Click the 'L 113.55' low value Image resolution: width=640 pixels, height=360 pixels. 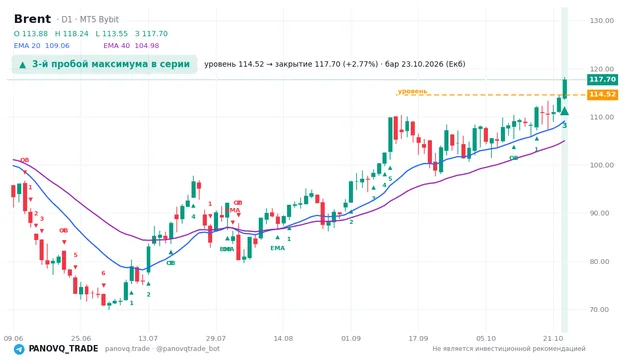click(111, 33)
